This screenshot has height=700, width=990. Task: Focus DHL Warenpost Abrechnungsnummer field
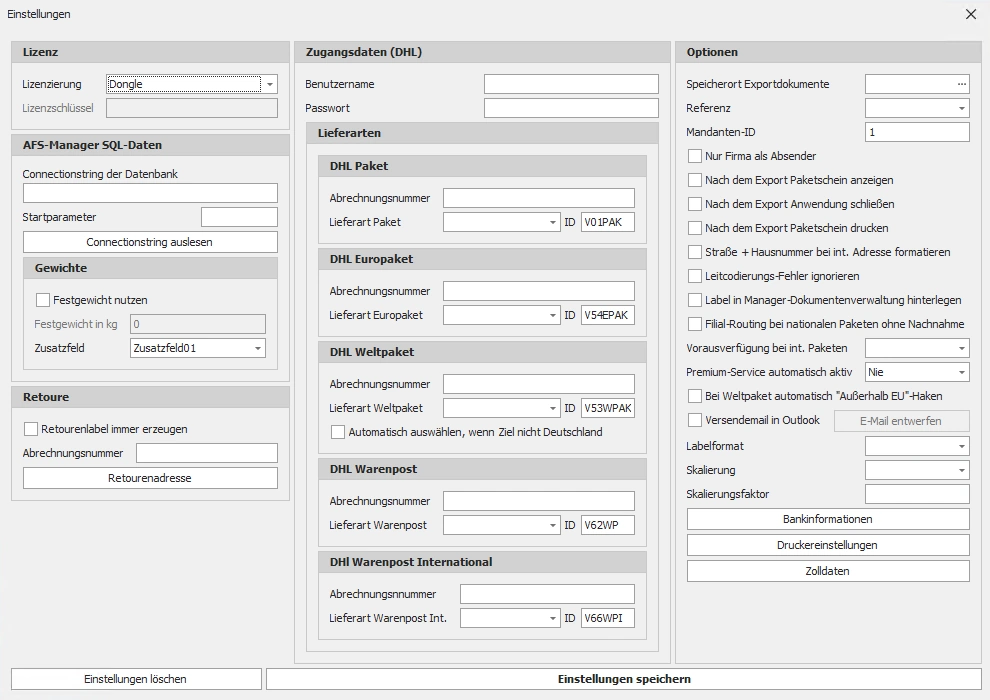coord(539,501)
